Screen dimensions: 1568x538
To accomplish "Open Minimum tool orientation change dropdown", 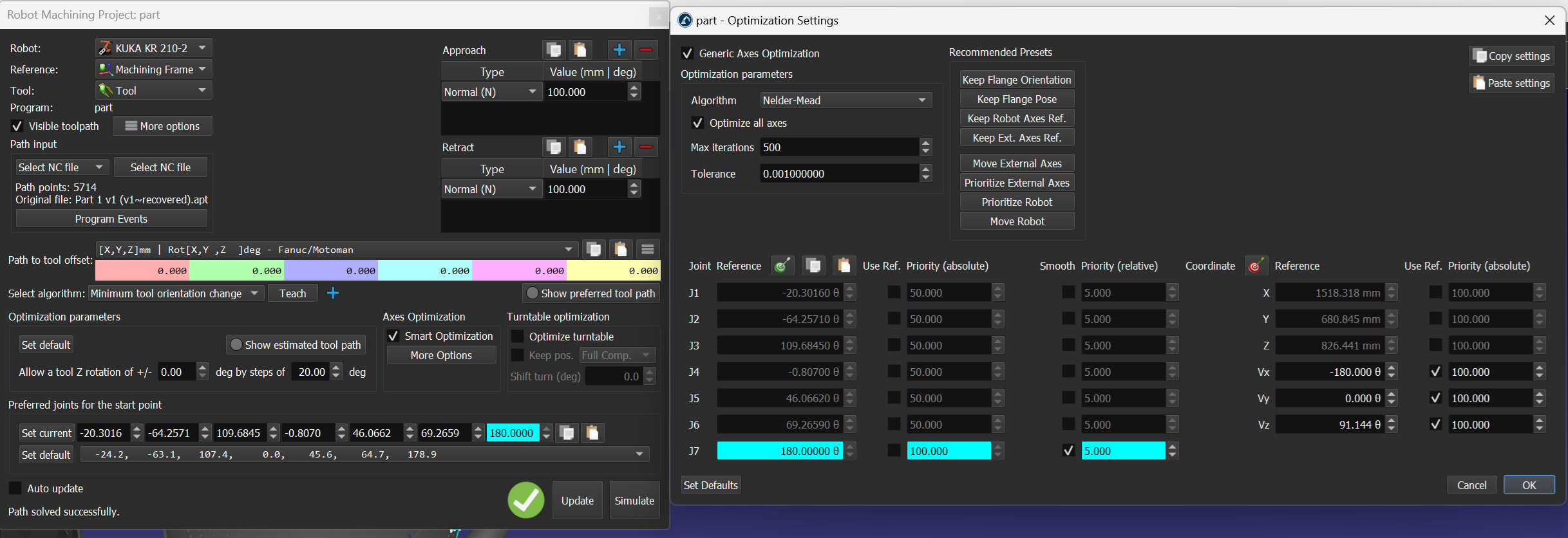I will 175,293.
